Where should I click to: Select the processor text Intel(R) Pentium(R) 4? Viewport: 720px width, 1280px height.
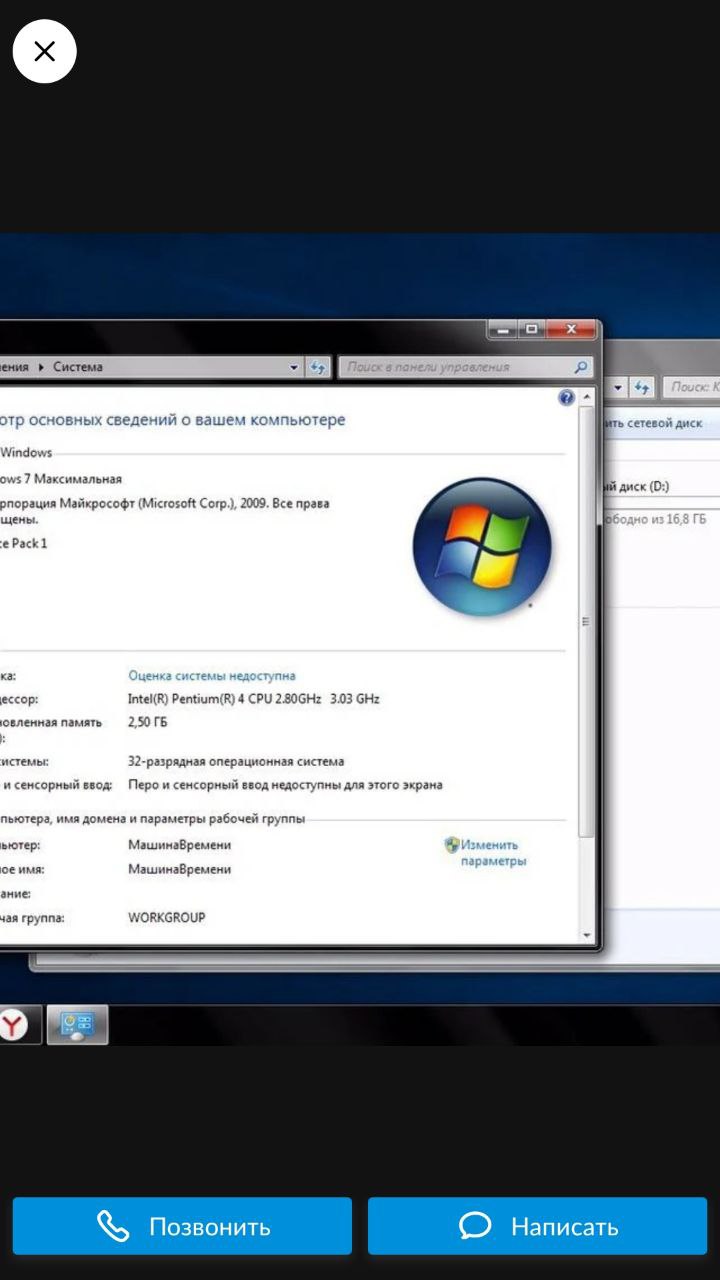point(254,699)
